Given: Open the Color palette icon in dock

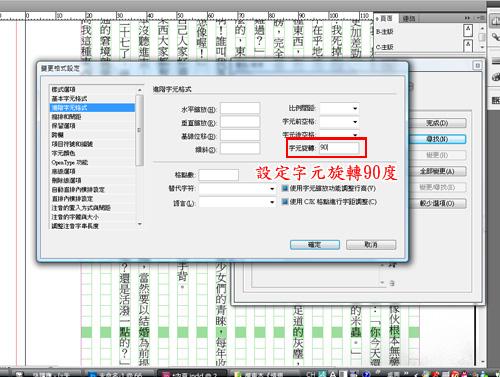Looking at the screenshot, I should click(496, 77).
